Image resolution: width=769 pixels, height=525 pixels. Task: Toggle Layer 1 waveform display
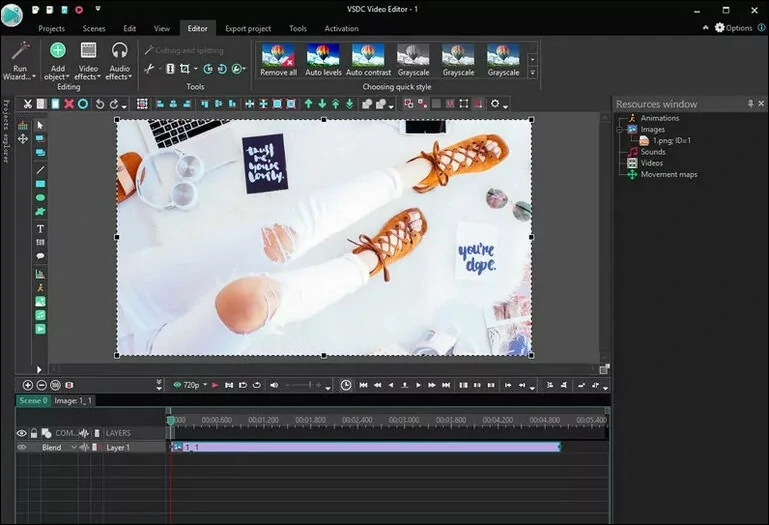click(x=84, y=447)
